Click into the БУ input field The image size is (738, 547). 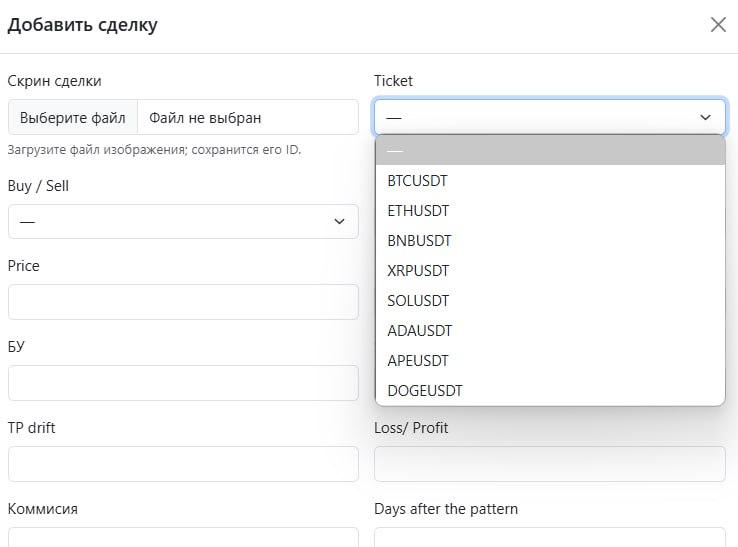[x=183, y=383]
